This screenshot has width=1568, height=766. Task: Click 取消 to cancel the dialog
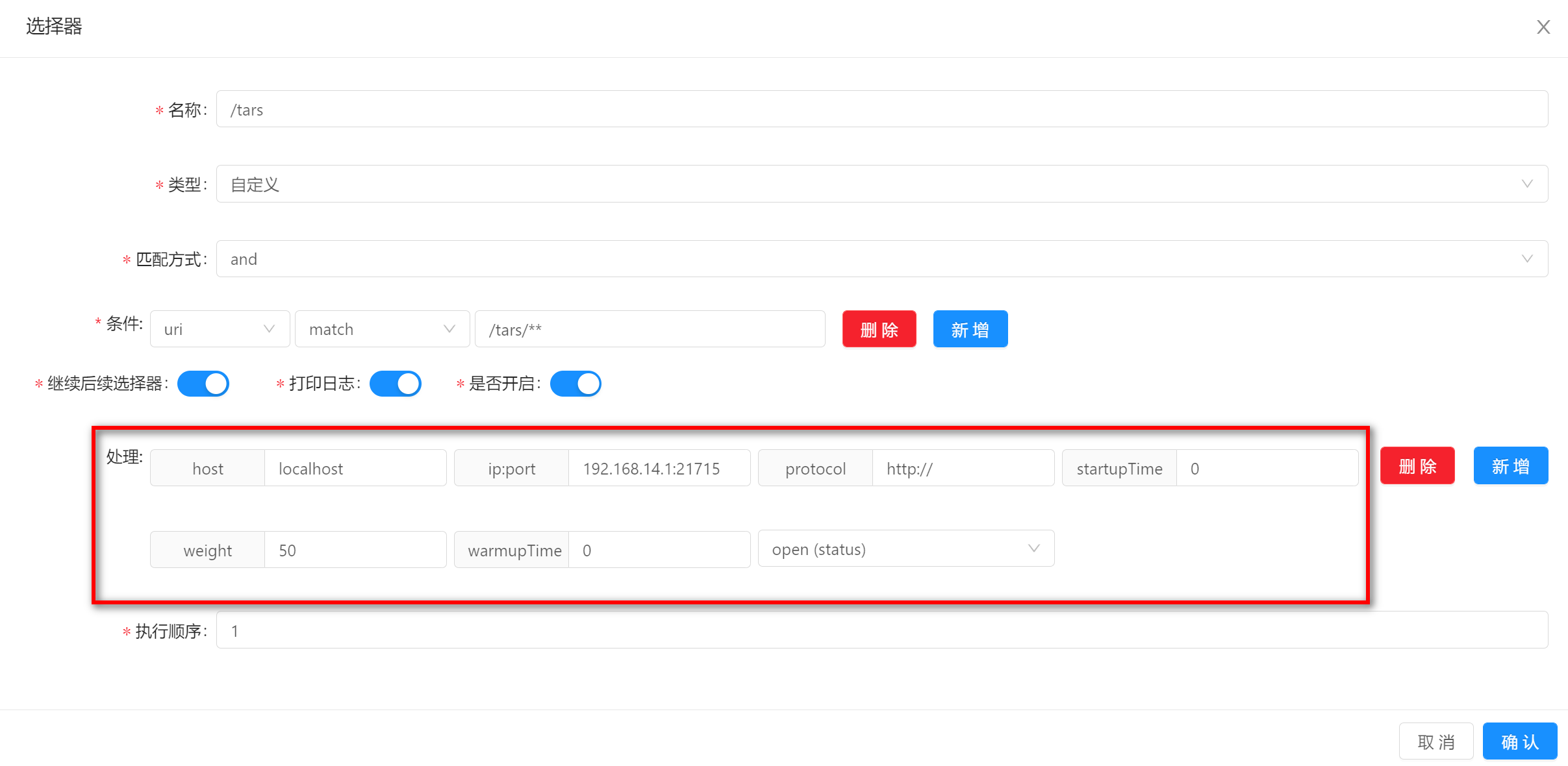click(x=1435, y=741)
